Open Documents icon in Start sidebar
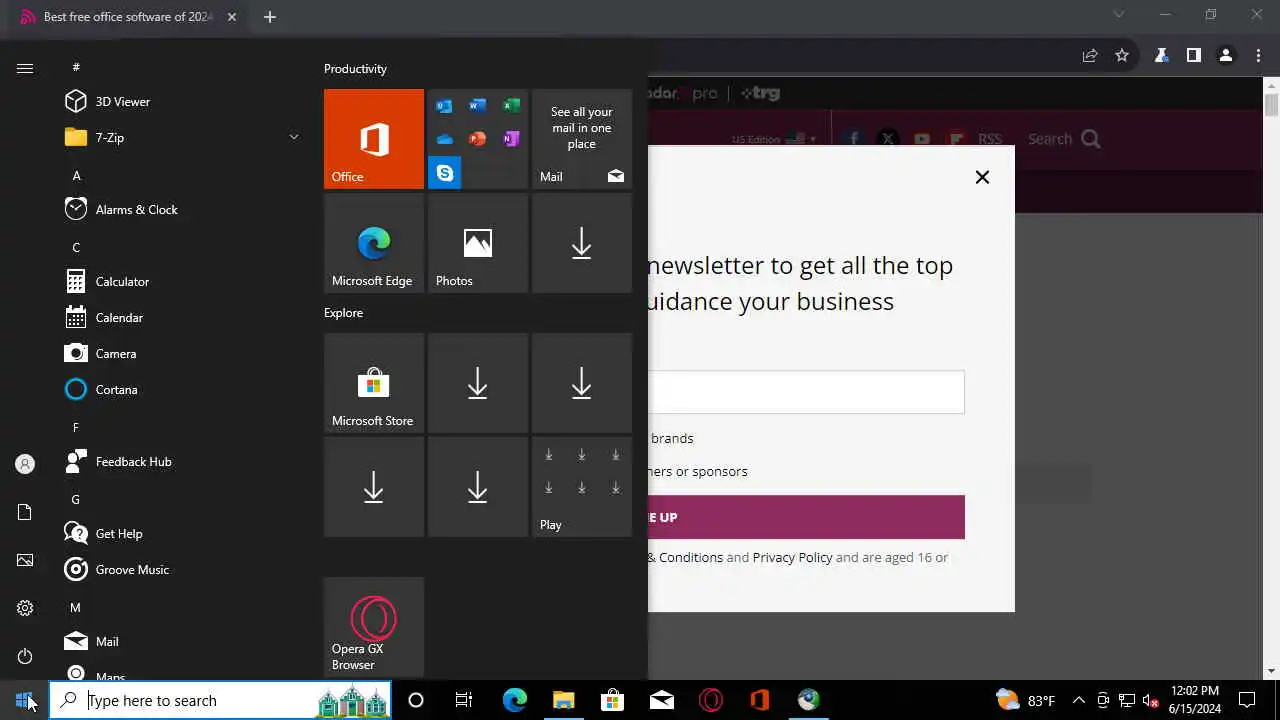This screenshot has height=720, width=1280. [x=25, y=512]
